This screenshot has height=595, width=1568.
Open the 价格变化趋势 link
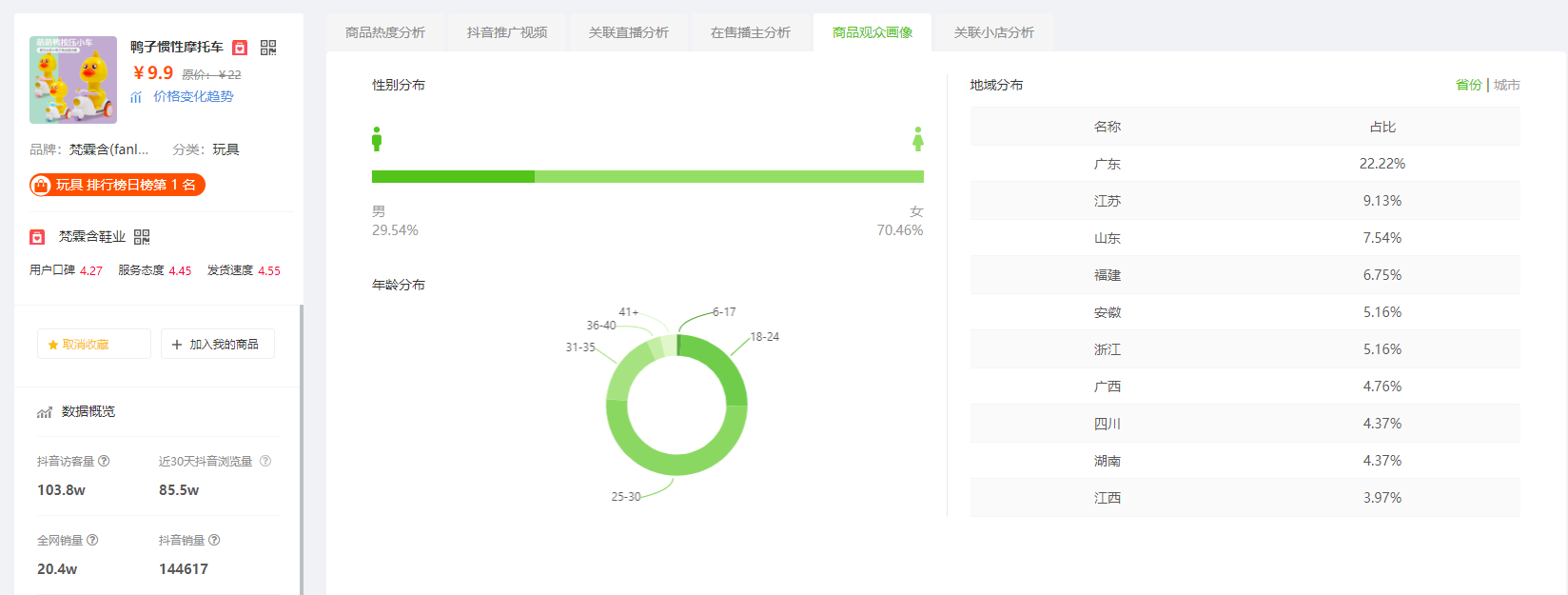[193, 96]
